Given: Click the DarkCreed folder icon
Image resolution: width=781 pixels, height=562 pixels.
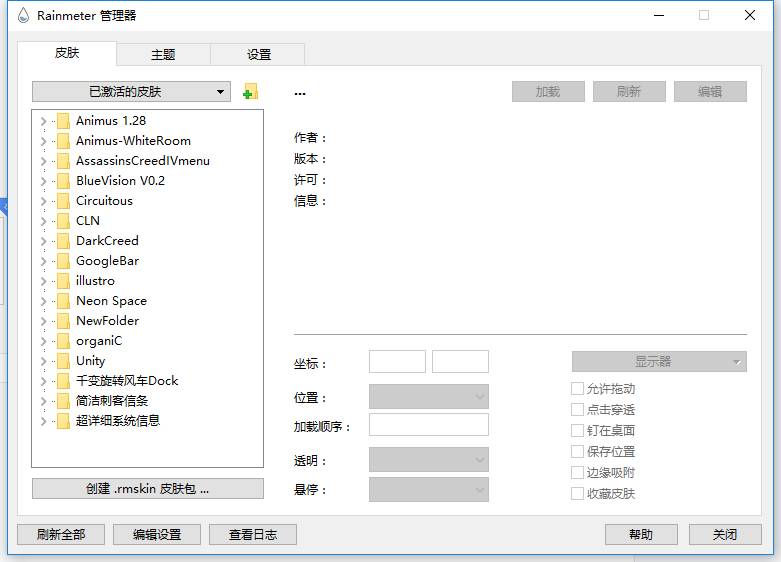Looking at the screenshot, I should (63, 241).
